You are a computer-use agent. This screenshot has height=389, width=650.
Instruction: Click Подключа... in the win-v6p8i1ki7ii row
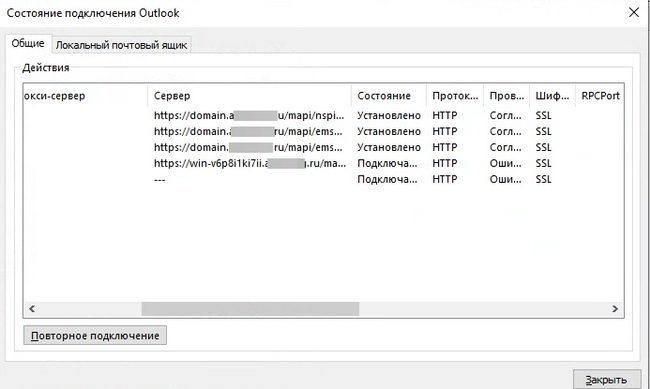[387, 163]
